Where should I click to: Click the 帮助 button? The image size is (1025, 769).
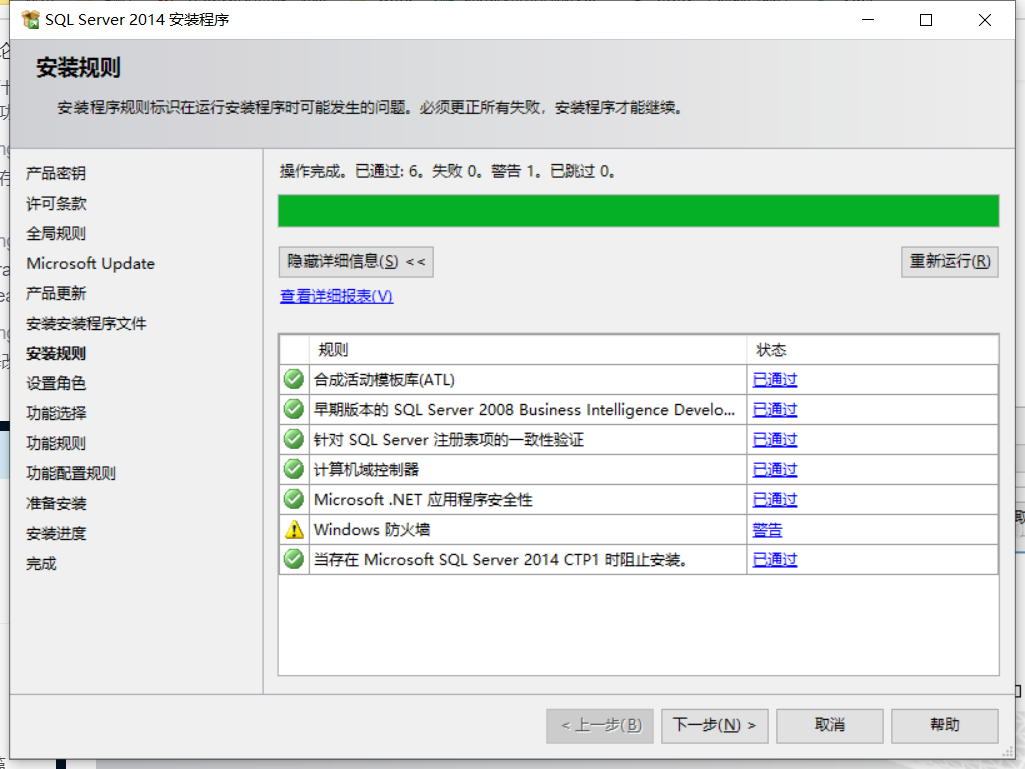[x=944, y=725]
